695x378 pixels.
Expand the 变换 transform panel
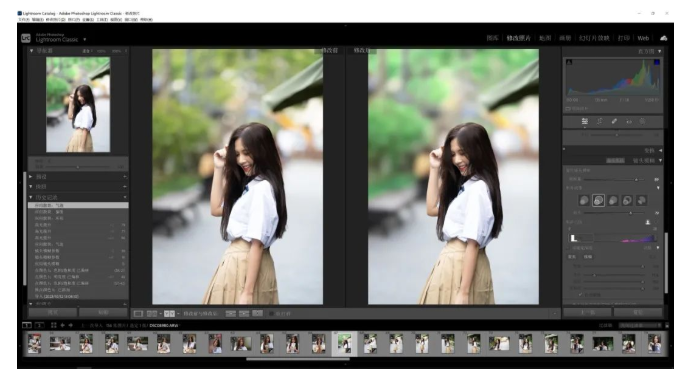660,151
